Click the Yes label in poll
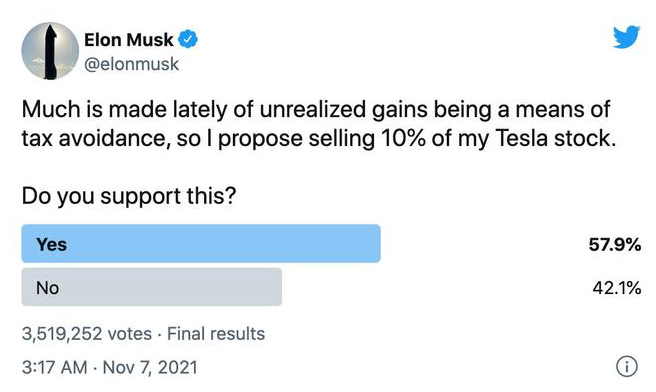The image size is (656, 392). point(51,244)
